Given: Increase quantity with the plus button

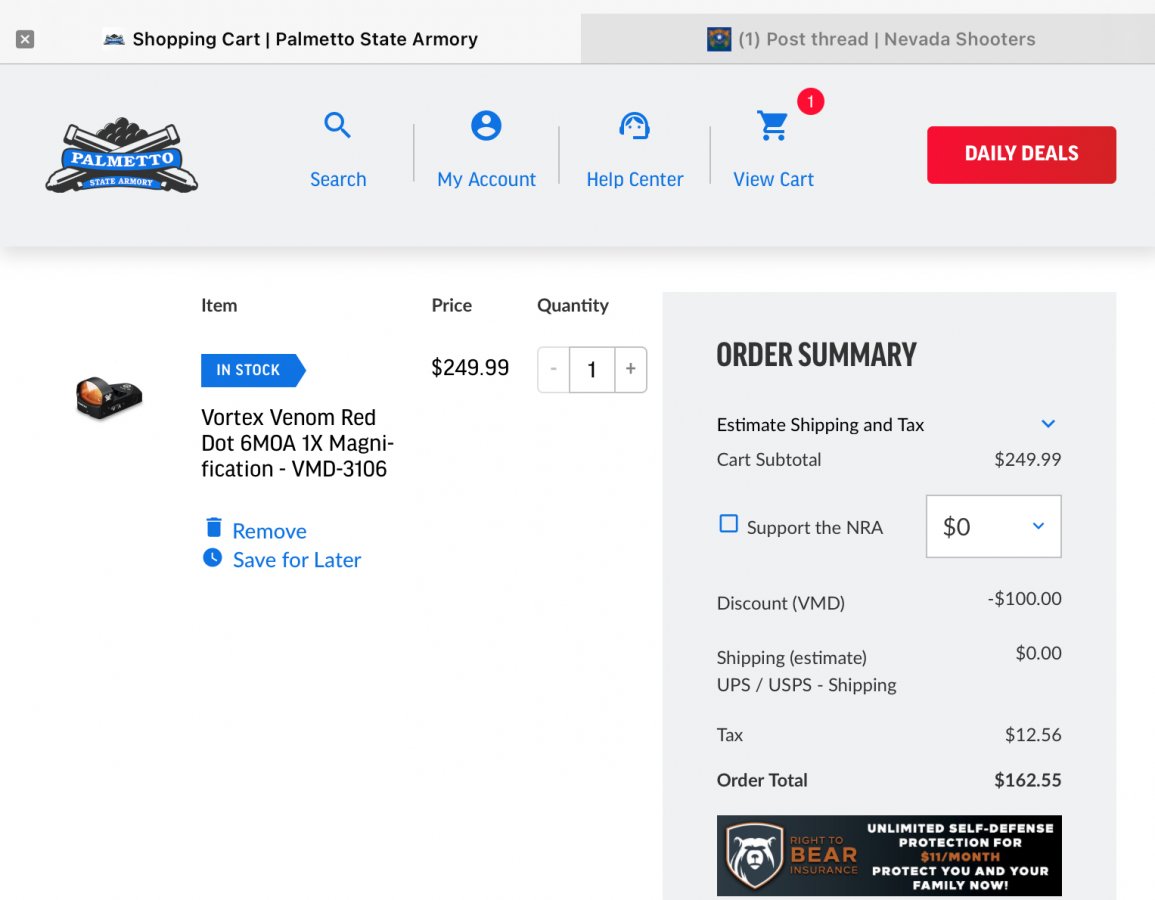Looking at the screenshot, I should click(630, 369).
